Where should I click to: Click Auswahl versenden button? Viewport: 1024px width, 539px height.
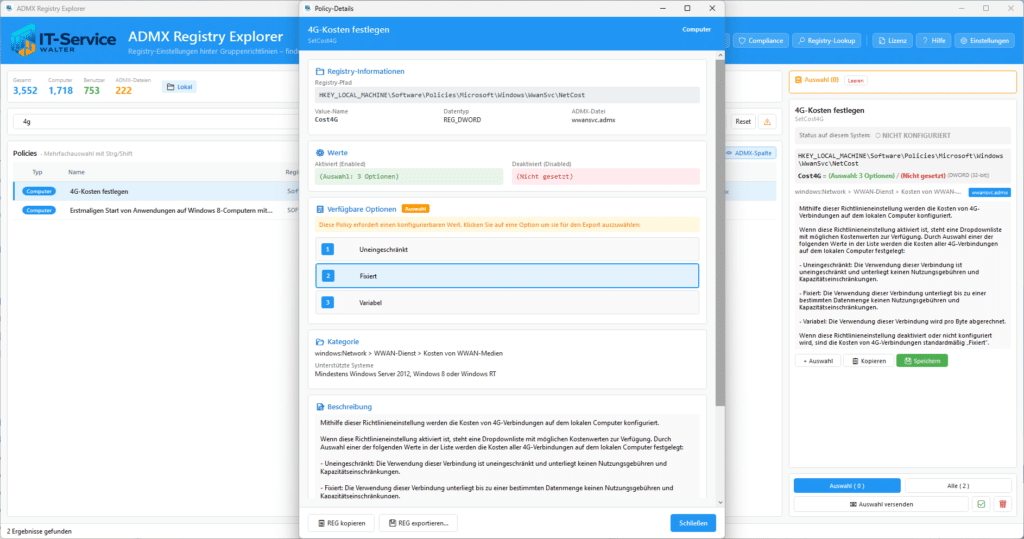pyautogui.click(x=881, y=504)
